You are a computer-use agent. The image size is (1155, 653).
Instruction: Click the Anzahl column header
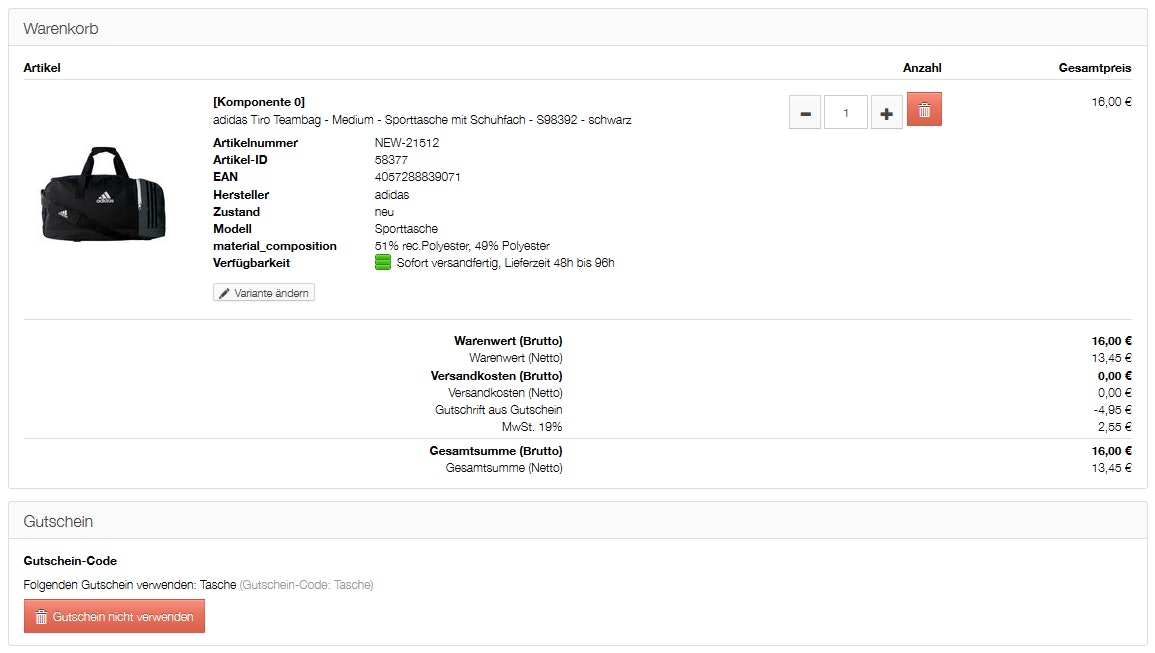click(922, 68)
